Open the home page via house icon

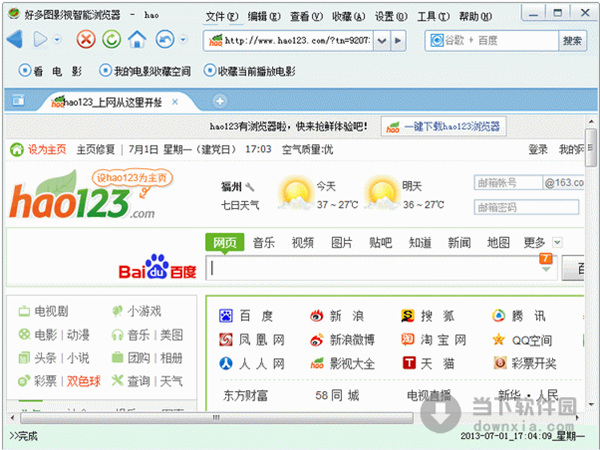137,39
